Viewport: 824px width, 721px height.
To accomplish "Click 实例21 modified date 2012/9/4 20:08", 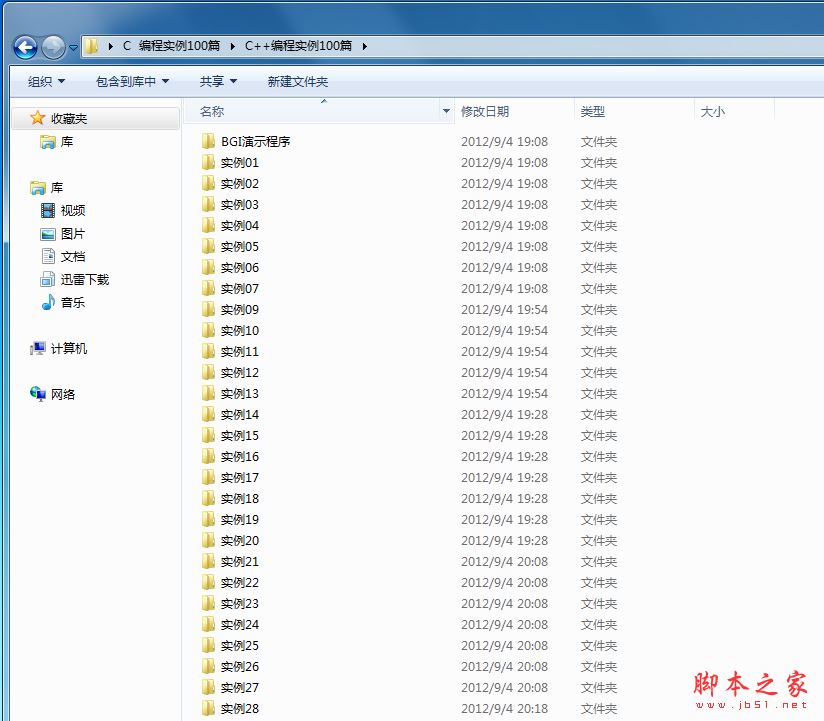I will click(x=504, y=562).
